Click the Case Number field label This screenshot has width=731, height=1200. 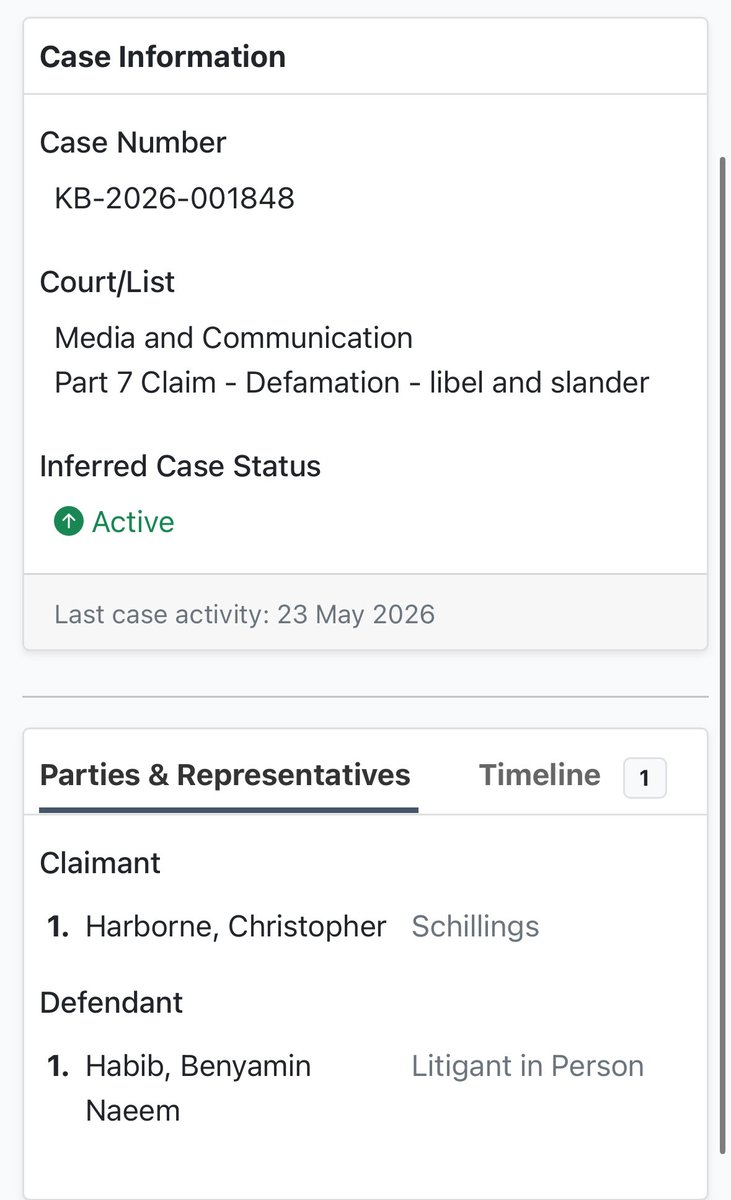(x=133, y=142)
